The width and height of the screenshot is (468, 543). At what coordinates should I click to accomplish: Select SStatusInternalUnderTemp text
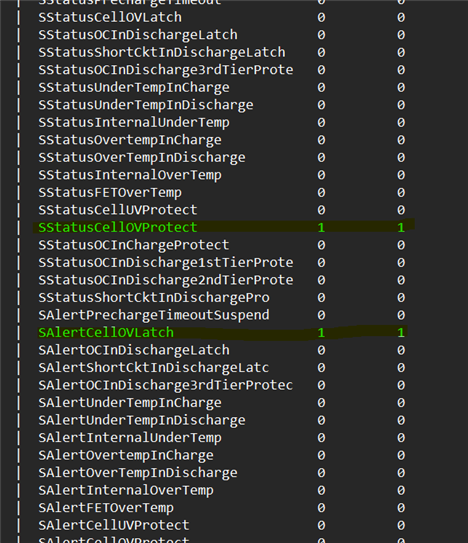(x=134, y=123)
